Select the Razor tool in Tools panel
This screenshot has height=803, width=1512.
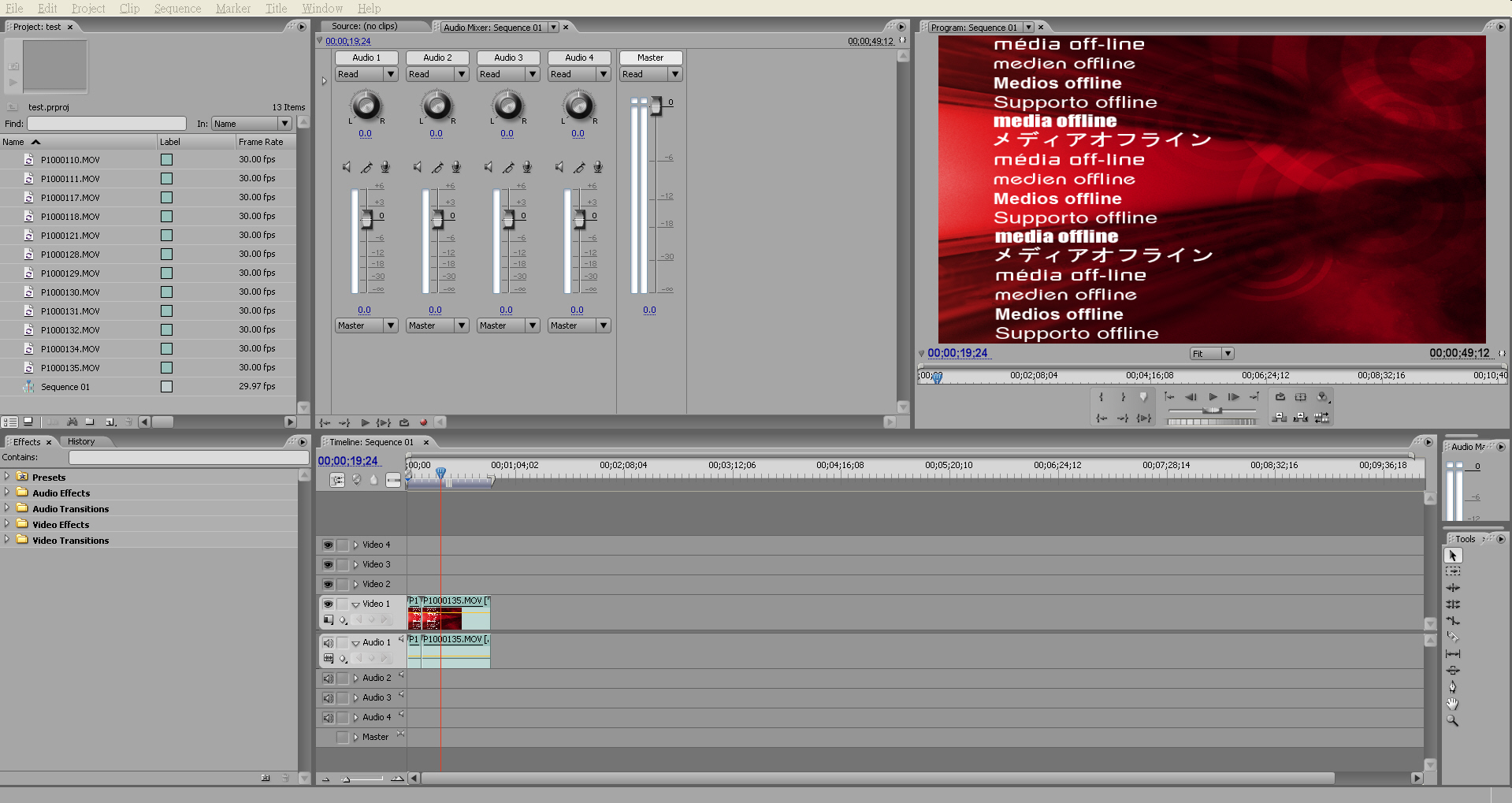1453,638
